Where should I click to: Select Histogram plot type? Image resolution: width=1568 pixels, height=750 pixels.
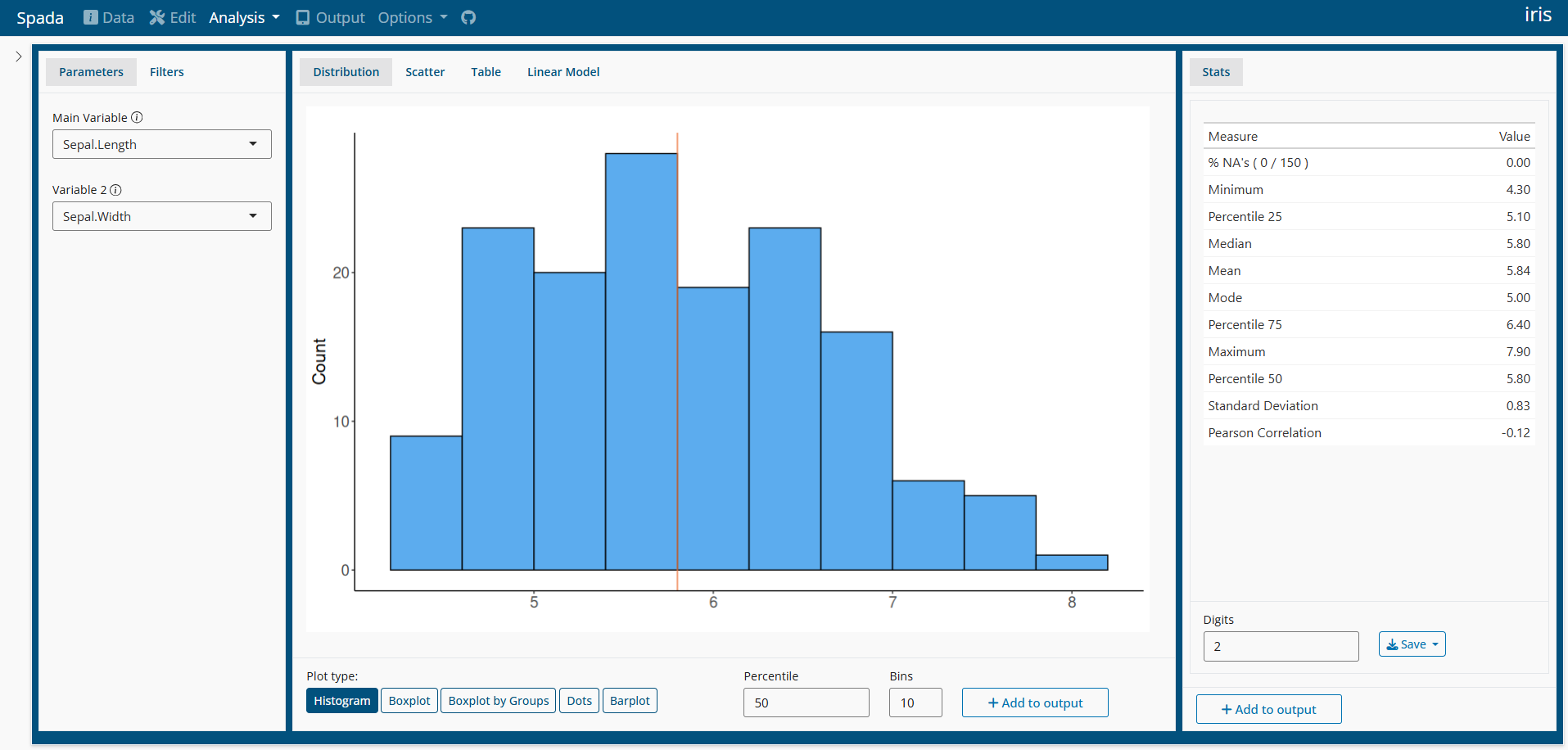[341, 701]
